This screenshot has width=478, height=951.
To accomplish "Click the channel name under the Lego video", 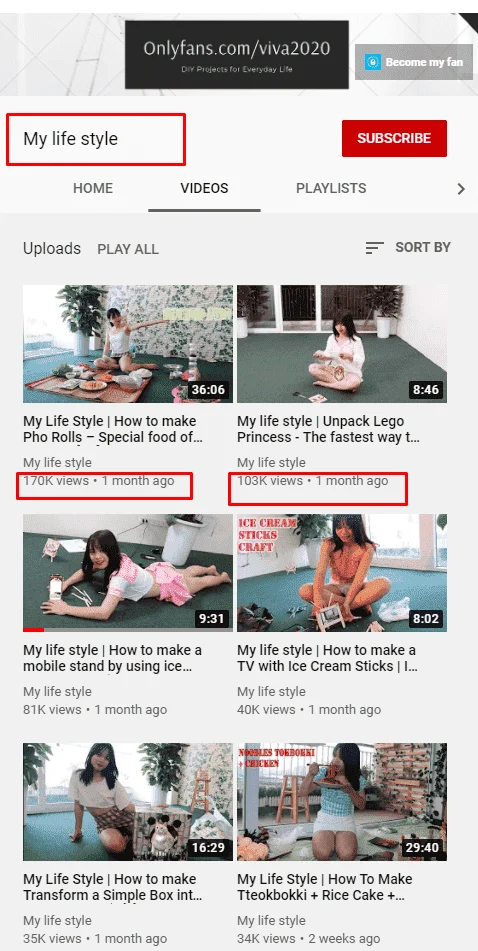I will point(271,463).
